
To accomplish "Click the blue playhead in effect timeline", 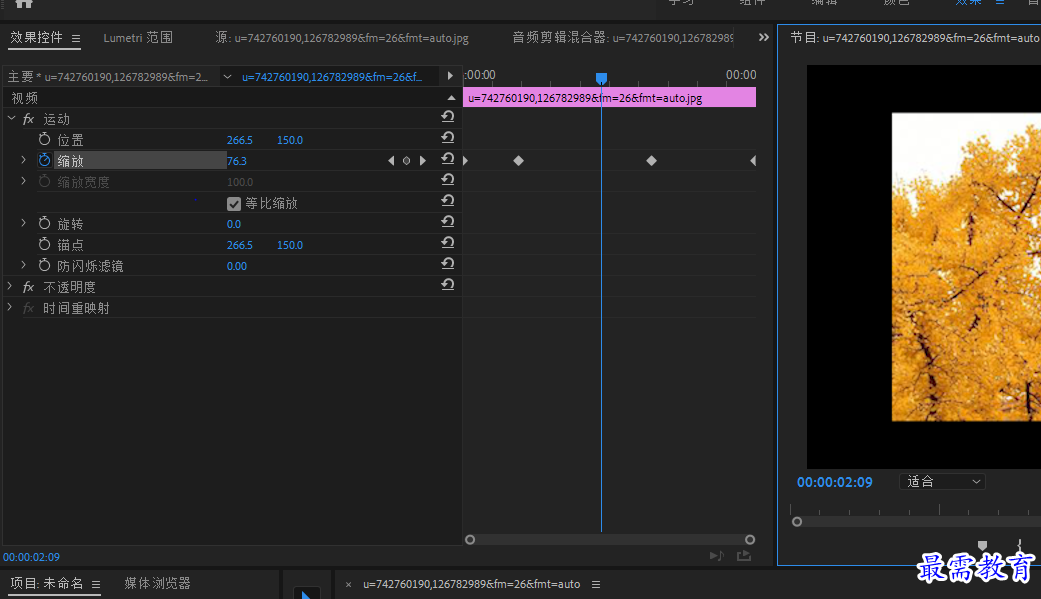I will pos(601,78).
